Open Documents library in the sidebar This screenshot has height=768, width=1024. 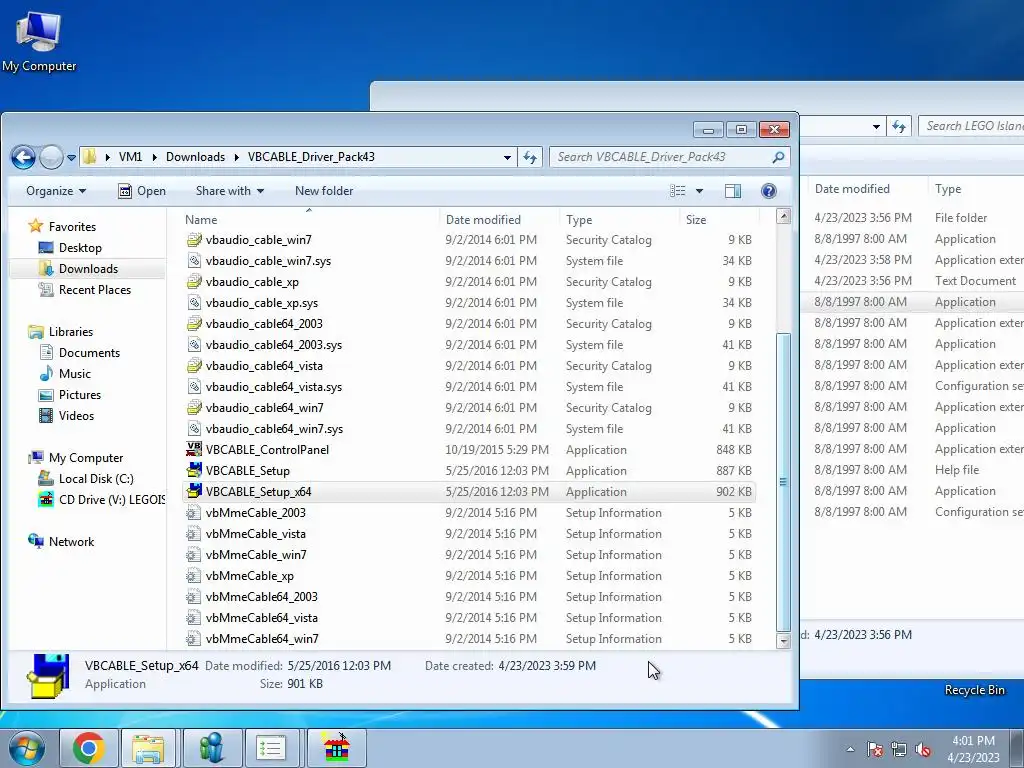[89, 353]
